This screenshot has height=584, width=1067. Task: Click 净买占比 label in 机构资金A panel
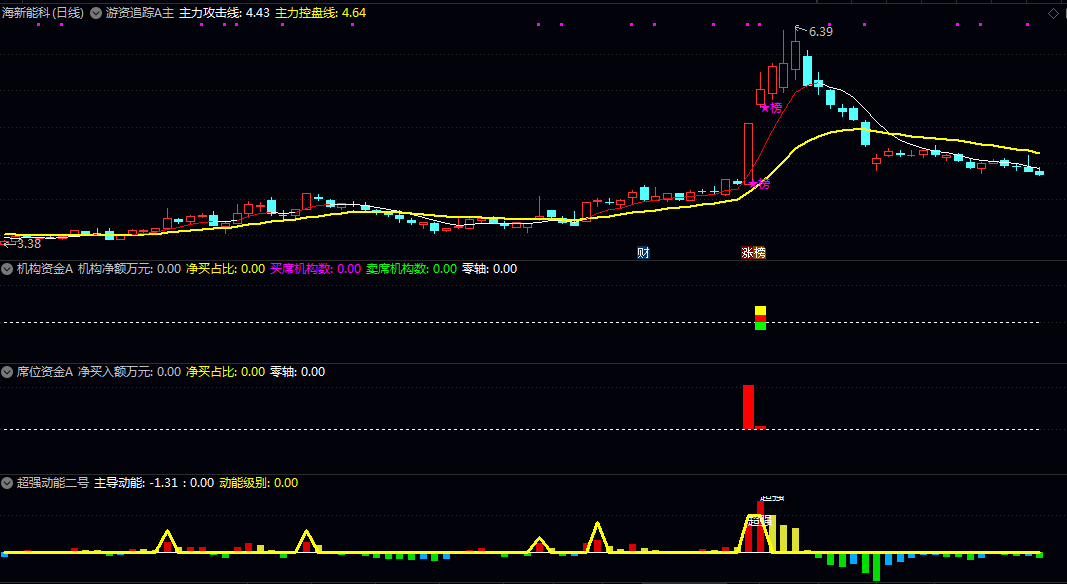[225, 269]
